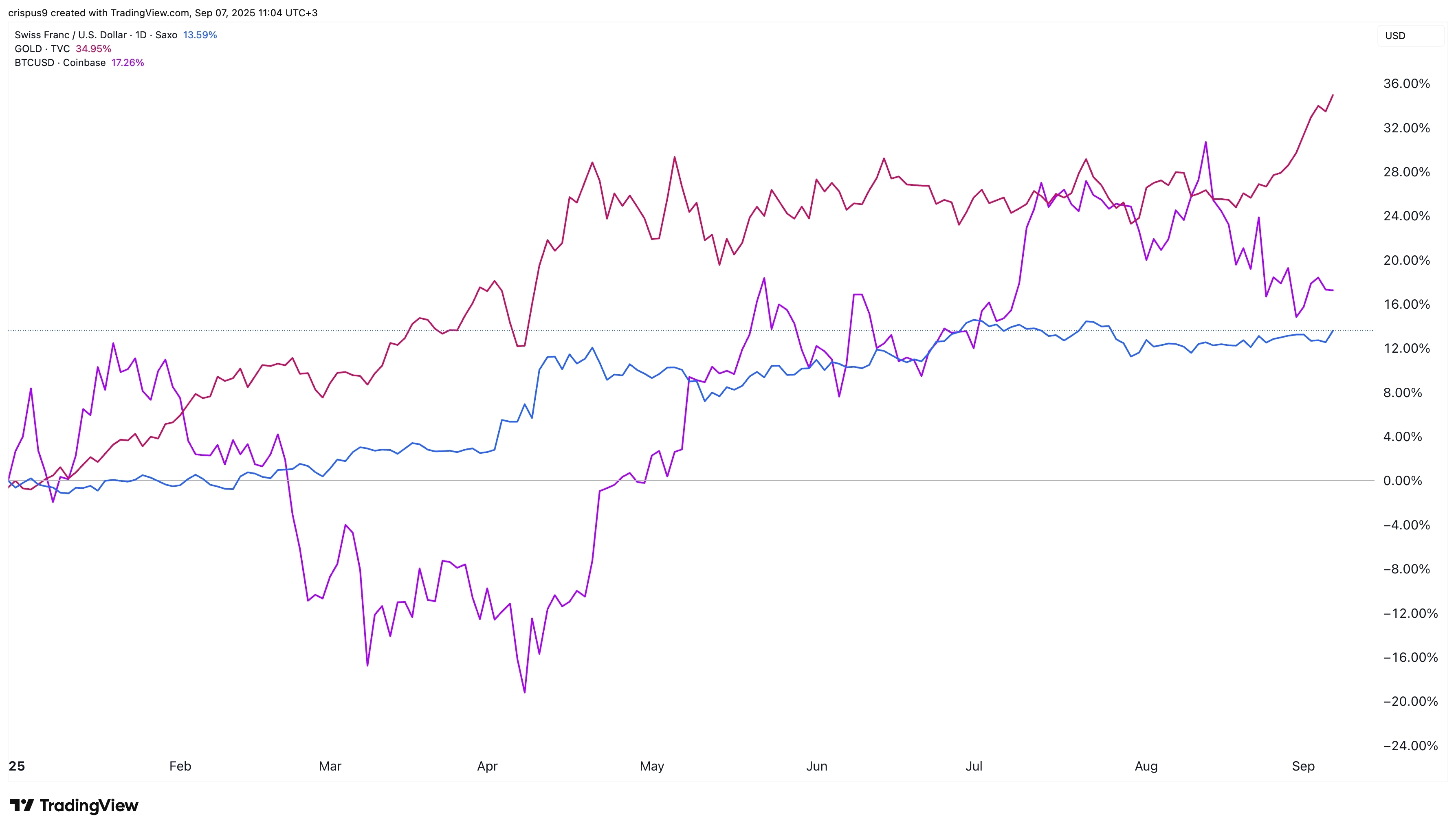1456x830 pixels.
Task: Select the Swiss Franc / U.S. Dollar legend
Action: [95, 35]
